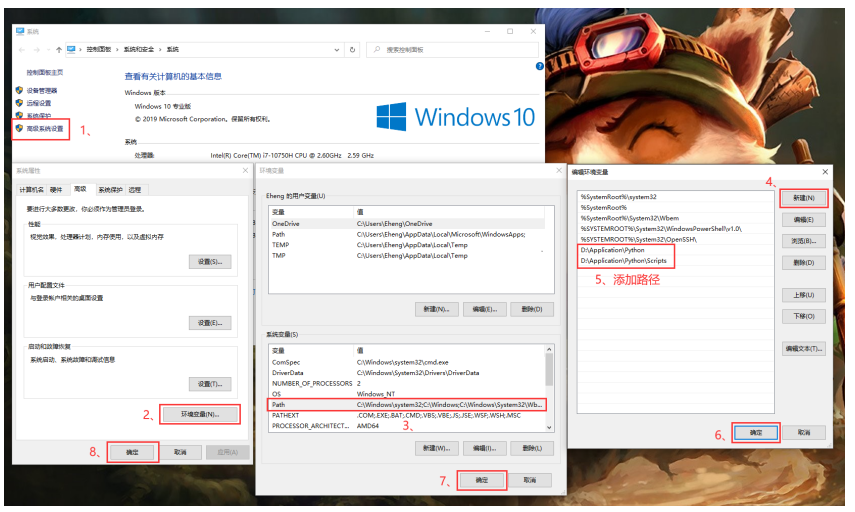Click 设置(S) button under 性能
Viewport: 855px width, 512px height.
tap(210, 262)
